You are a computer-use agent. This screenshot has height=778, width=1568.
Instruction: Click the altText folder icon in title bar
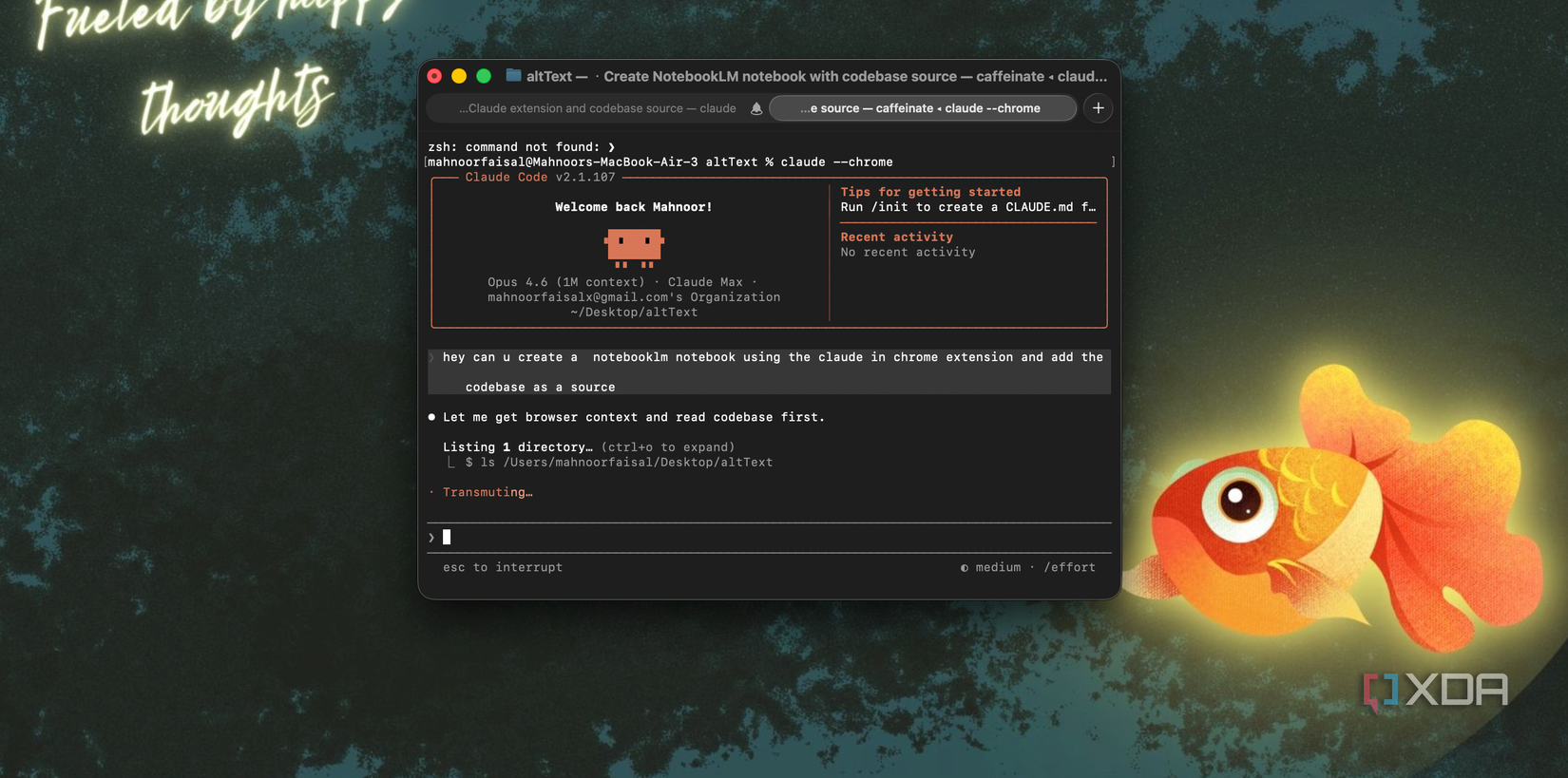[513, 76]
